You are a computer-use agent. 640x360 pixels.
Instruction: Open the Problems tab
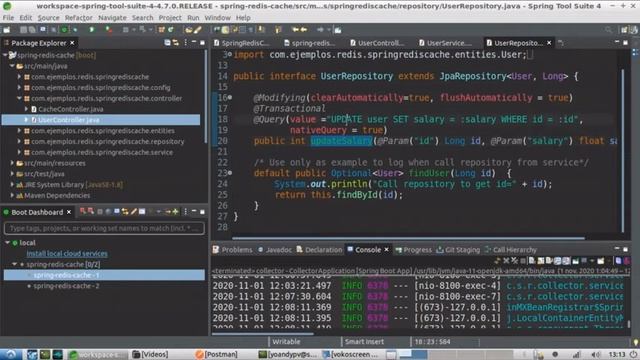tap(233, 250)
